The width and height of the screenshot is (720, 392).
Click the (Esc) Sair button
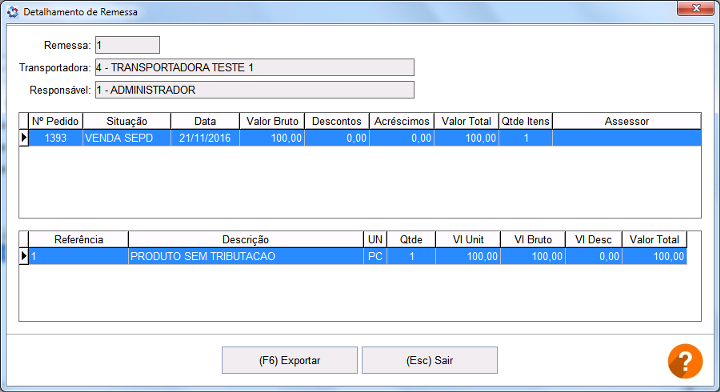430,360
